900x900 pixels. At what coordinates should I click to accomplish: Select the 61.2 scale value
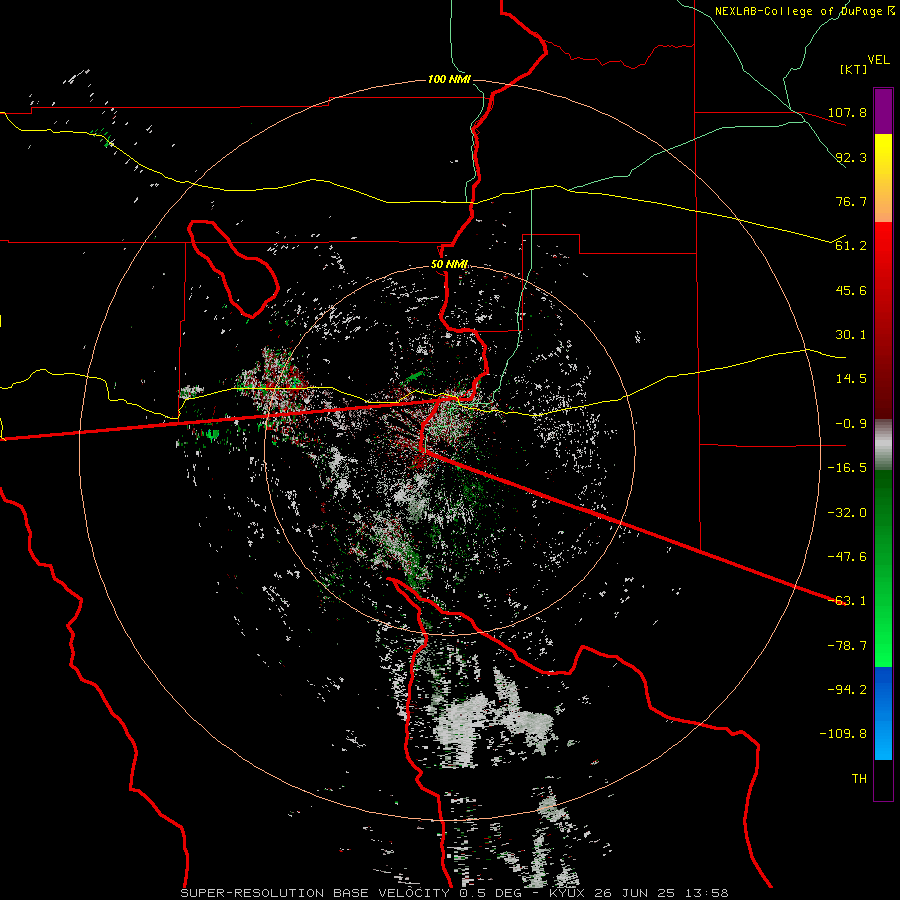pyautogui.click(x=851, y=246)
